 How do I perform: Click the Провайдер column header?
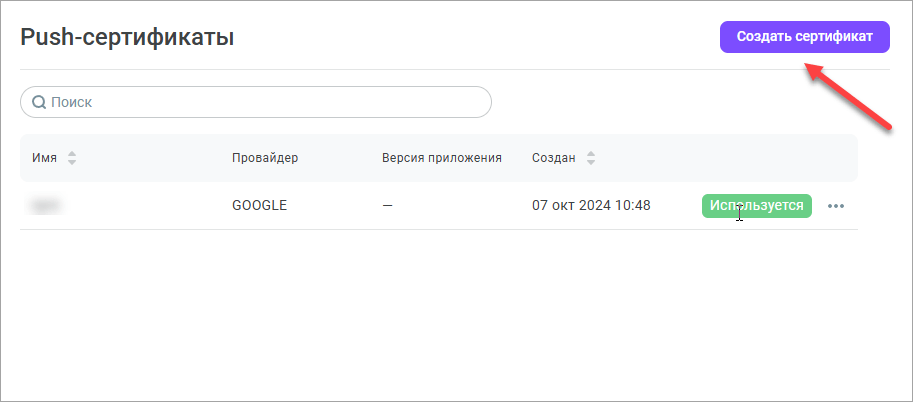coord(265,158)
